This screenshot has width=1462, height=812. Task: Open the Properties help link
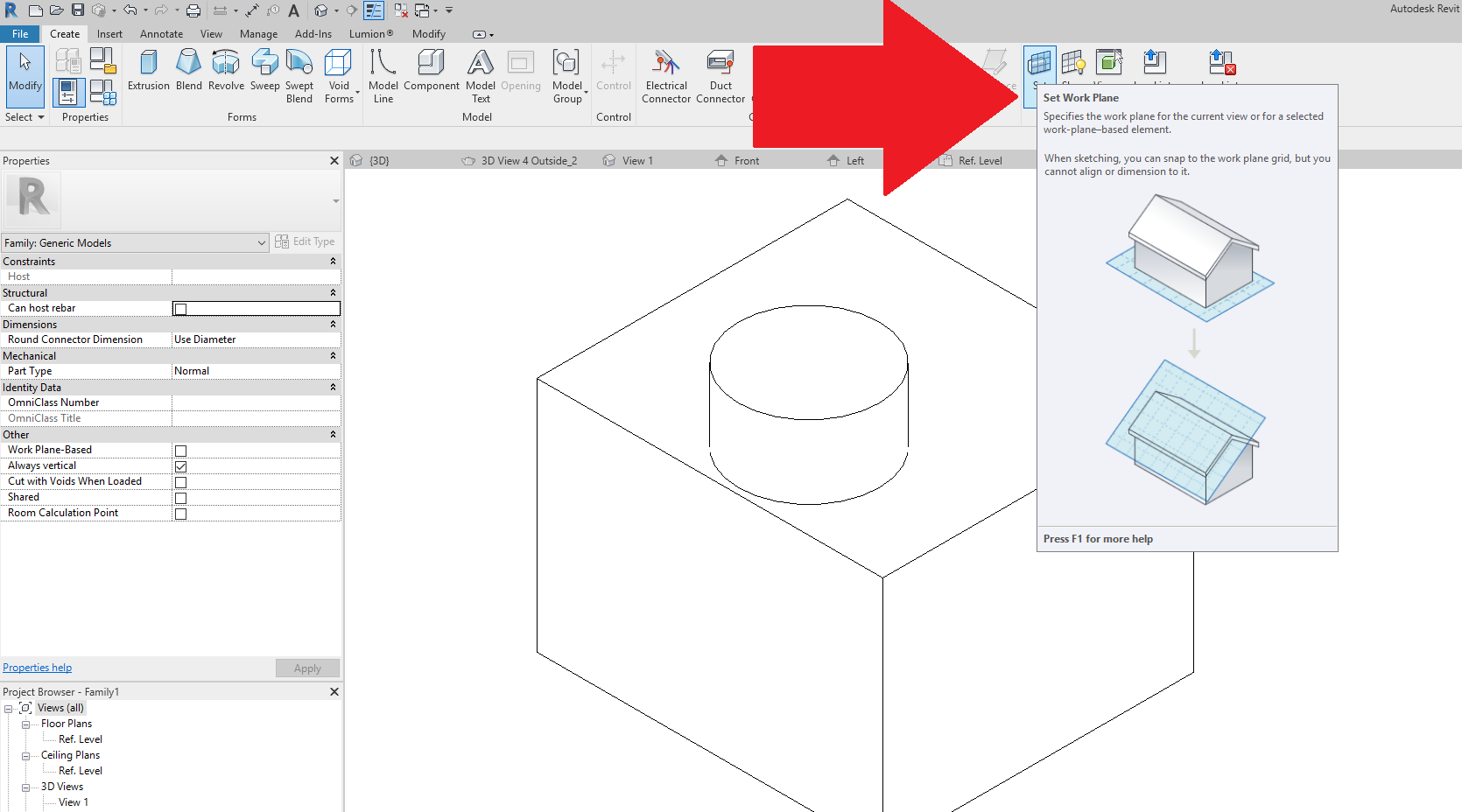[37, 668]
